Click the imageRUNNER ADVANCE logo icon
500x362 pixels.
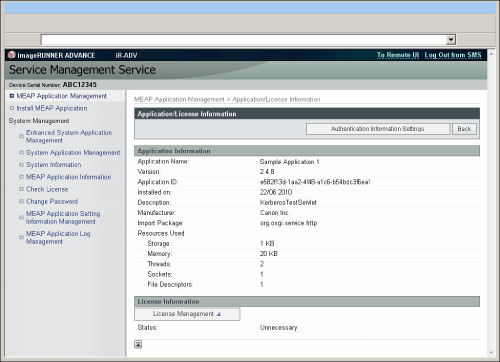click(12, 55)
